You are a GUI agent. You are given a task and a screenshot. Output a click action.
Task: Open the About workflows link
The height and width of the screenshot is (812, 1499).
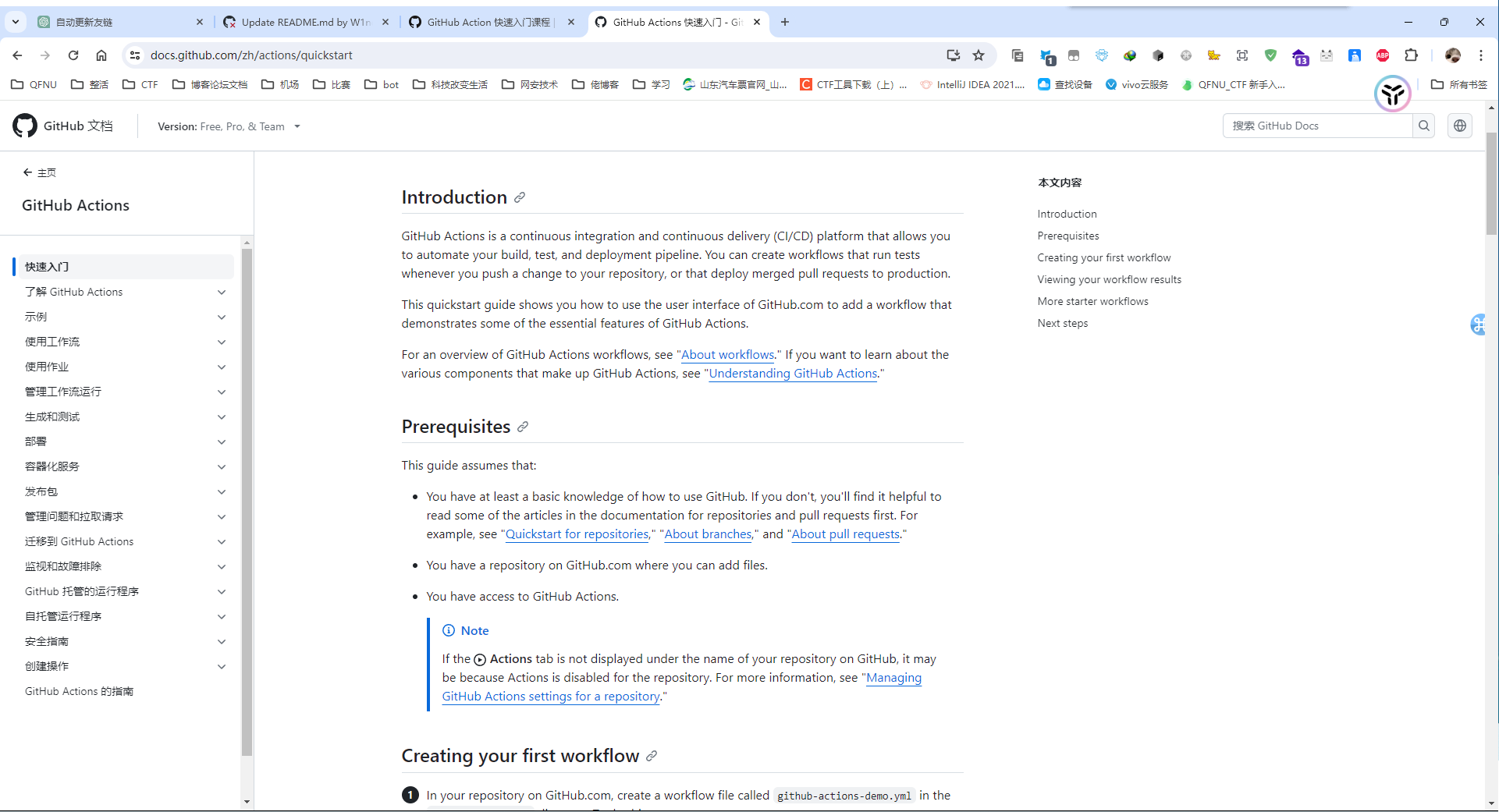click(726, 354)
